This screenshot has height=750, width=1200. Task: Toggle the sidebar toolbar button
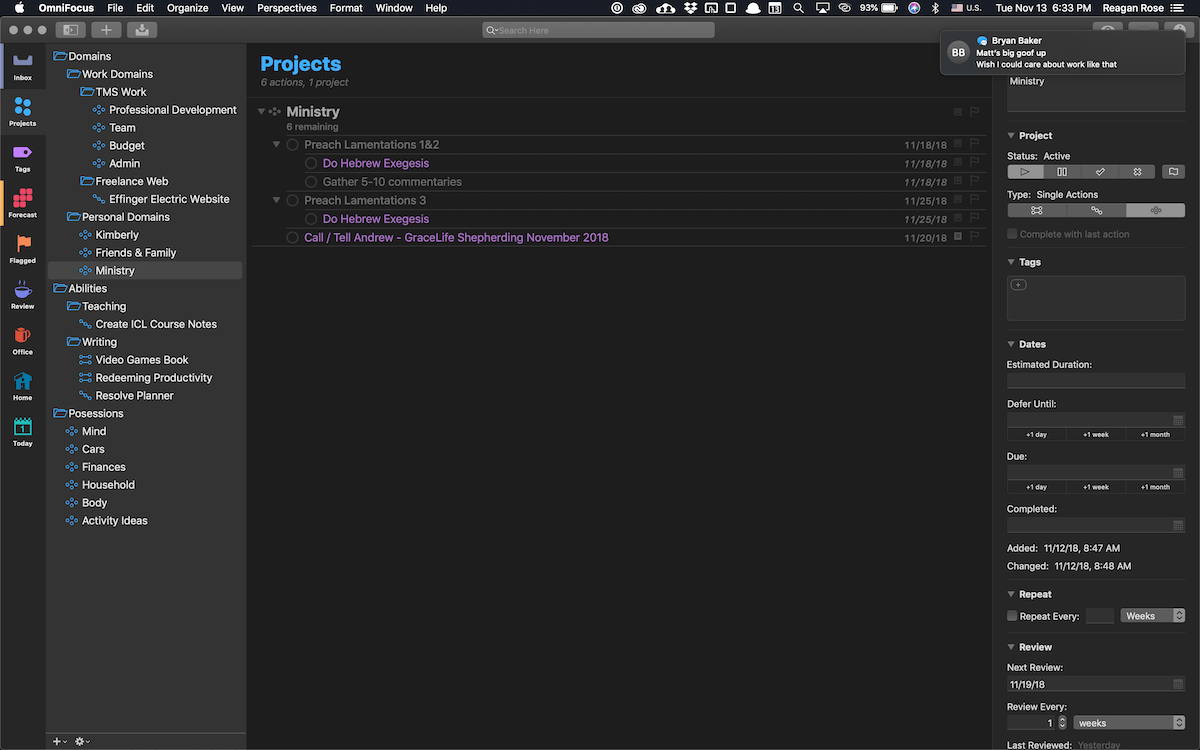(70, 30)
